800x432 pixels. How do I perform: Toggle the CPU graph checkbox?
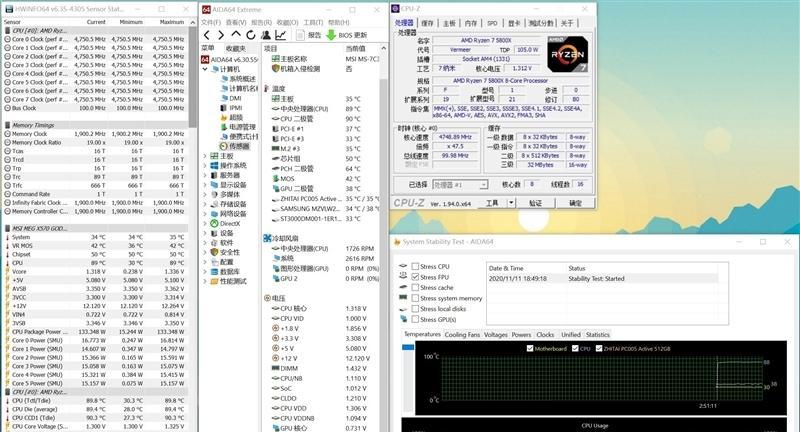(575, 348)
